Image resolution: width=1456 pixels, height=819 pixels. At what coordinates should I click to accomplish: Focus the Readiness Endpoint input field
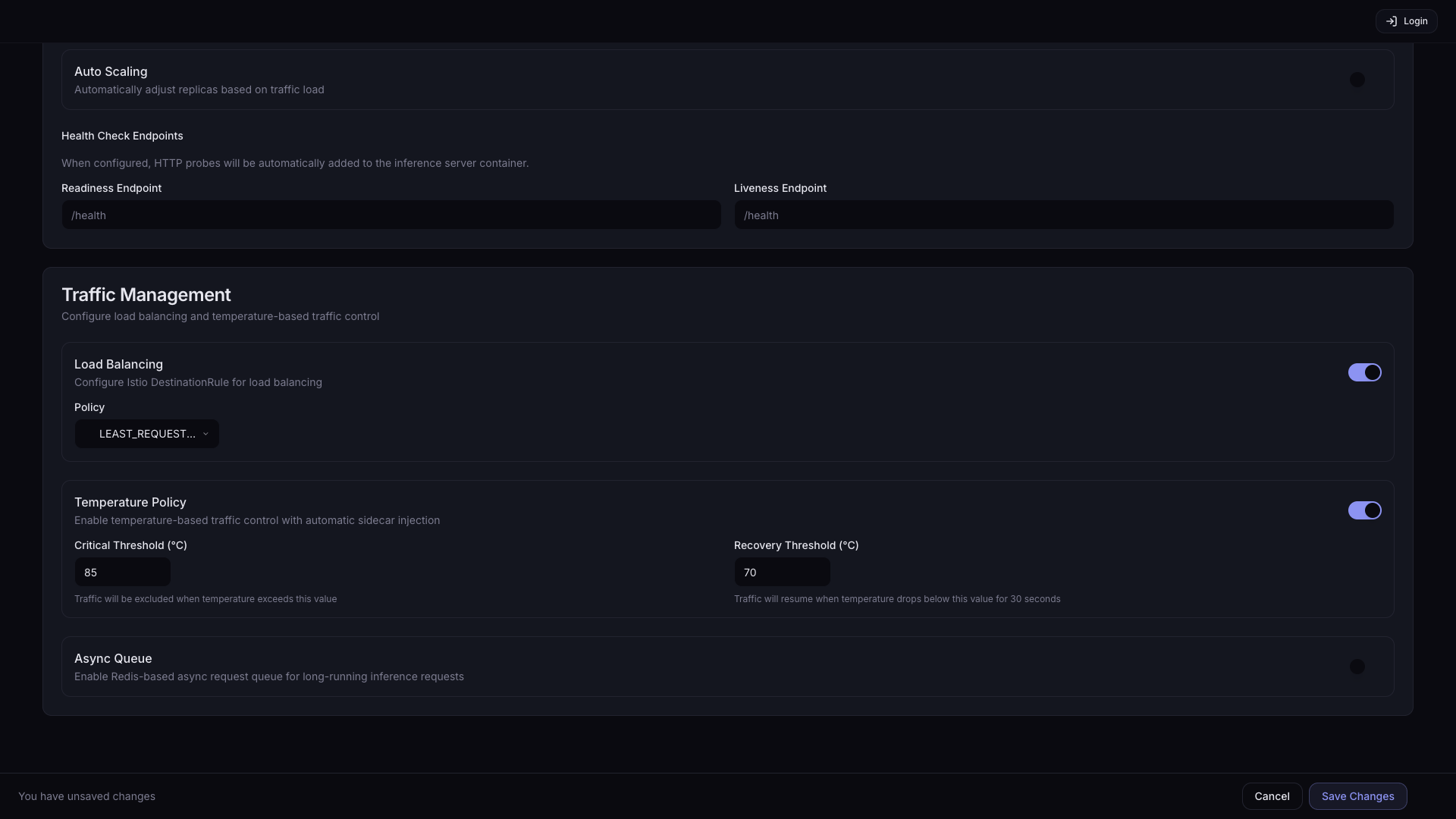pos(391,215)
